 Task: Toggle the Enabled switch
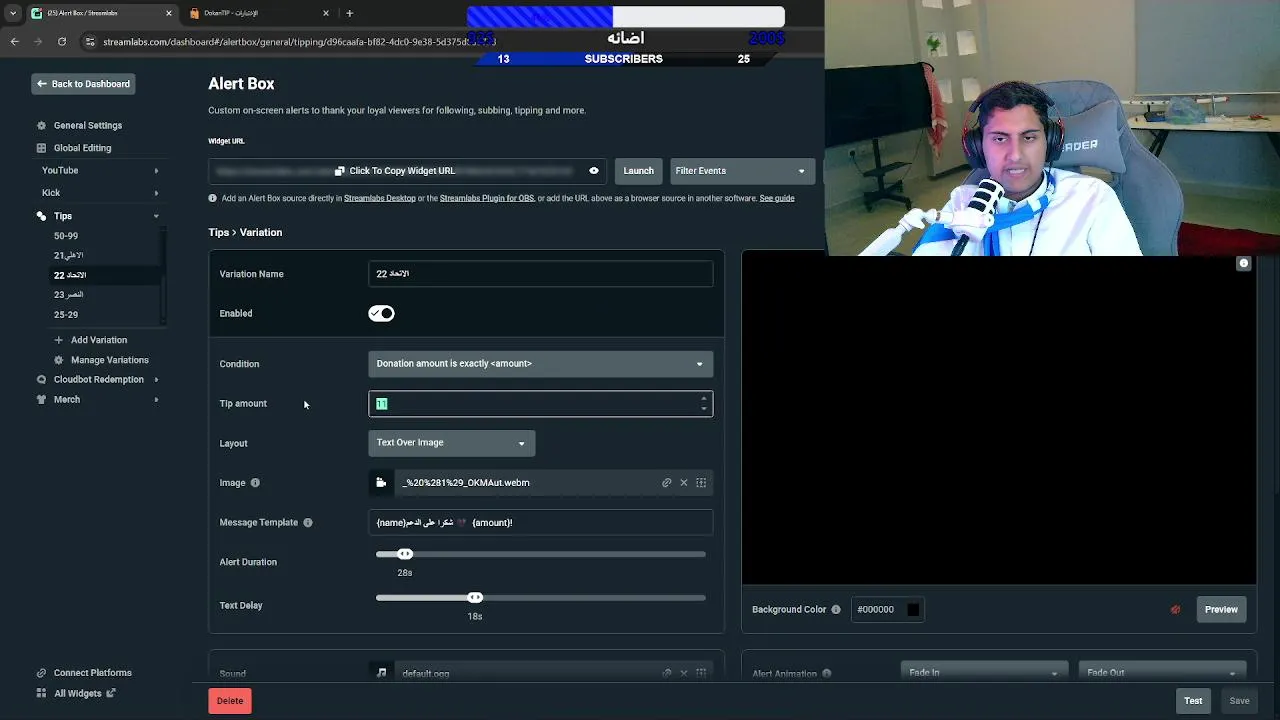click(x=381, y=314)
